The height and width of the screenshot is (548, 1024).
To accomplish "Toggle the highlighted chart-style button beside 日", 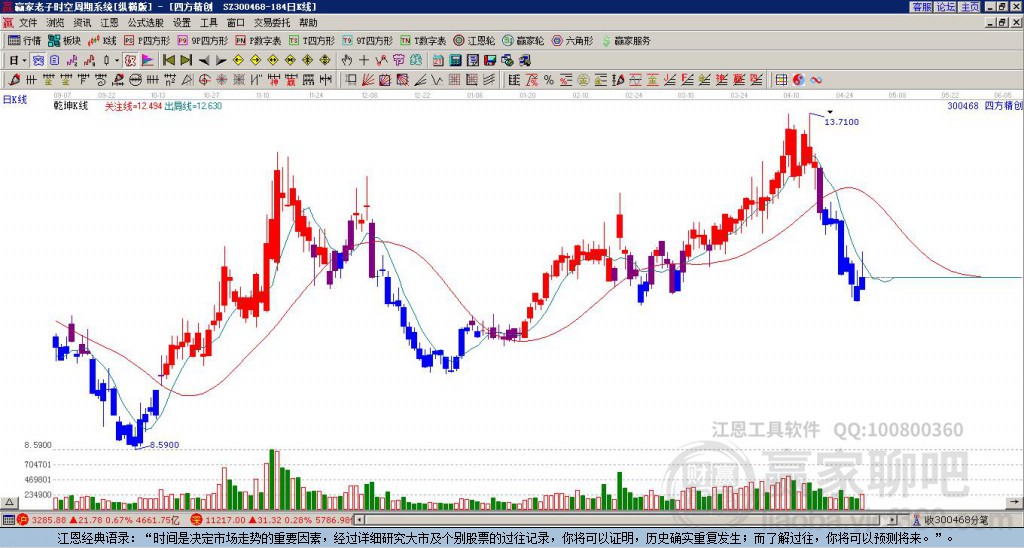I will point(39,61).
